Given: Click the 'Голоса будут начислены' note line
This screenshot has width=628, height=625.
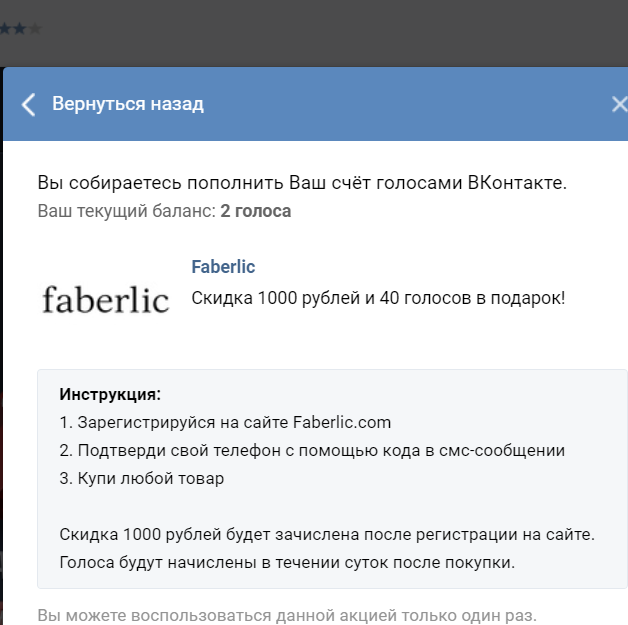Looking at the screenshot, I should pos(287,563).
